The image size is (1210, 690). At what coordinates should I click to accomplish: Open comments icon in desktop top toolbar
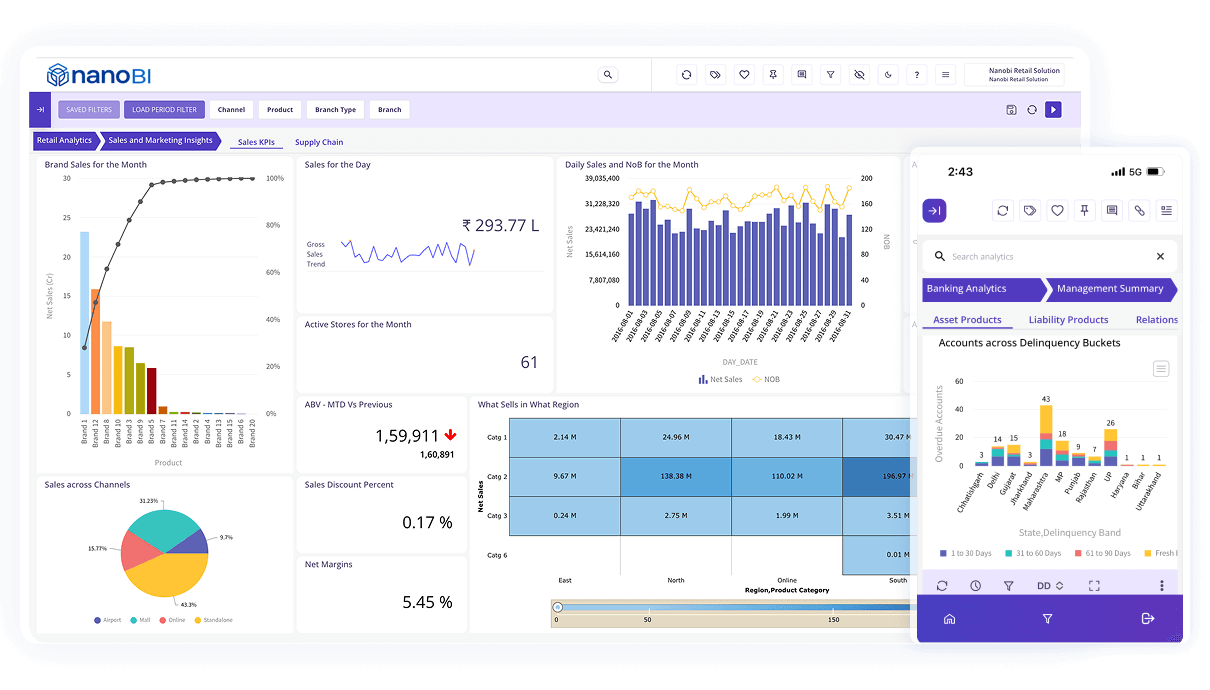click(x=801, y=75)
